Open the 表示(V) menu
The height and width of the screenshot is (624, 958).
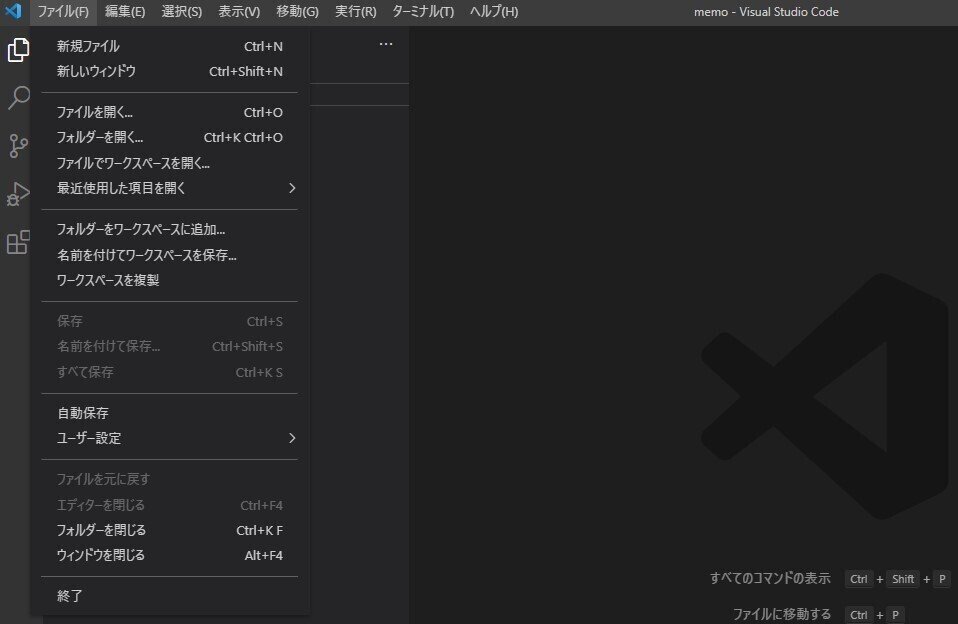(239, 12)
